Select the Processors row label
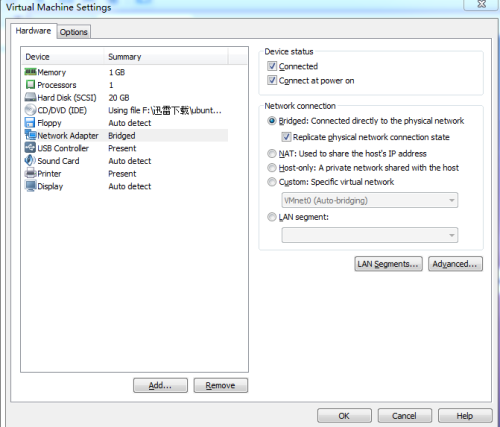Screen dimensions: 500x427 [57, 85]
